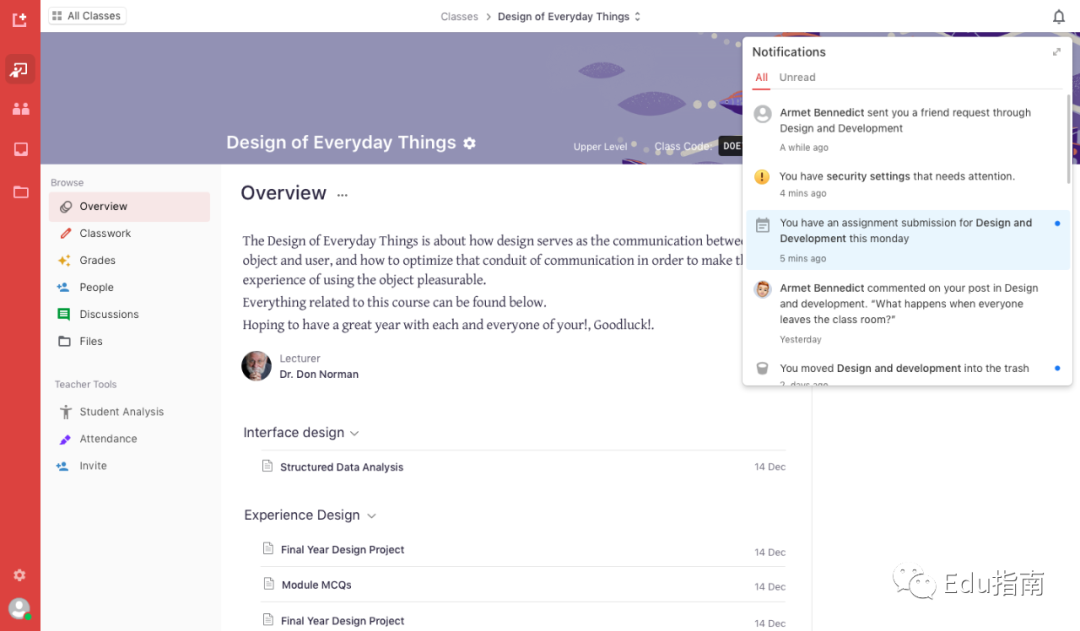Click the Invite label under Teacher Tools
This screenshot has width=1080, height=631.
point(93,466)
